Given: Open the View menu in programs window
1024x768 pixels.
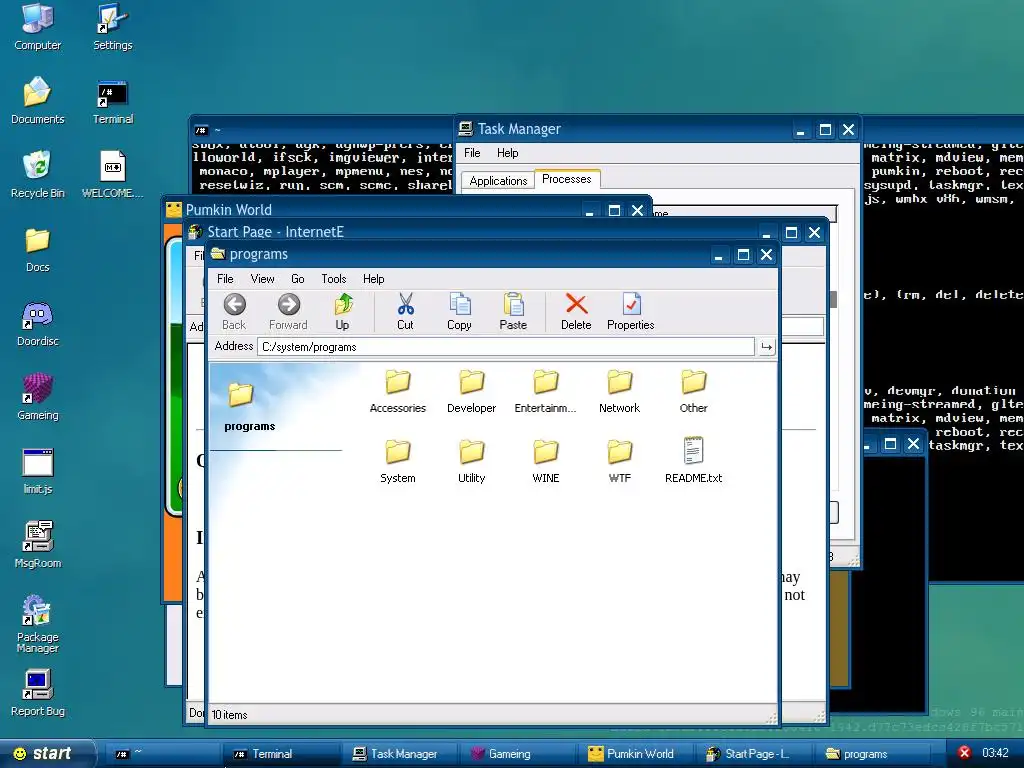Looking at the screenshot, I should [263, 279].
